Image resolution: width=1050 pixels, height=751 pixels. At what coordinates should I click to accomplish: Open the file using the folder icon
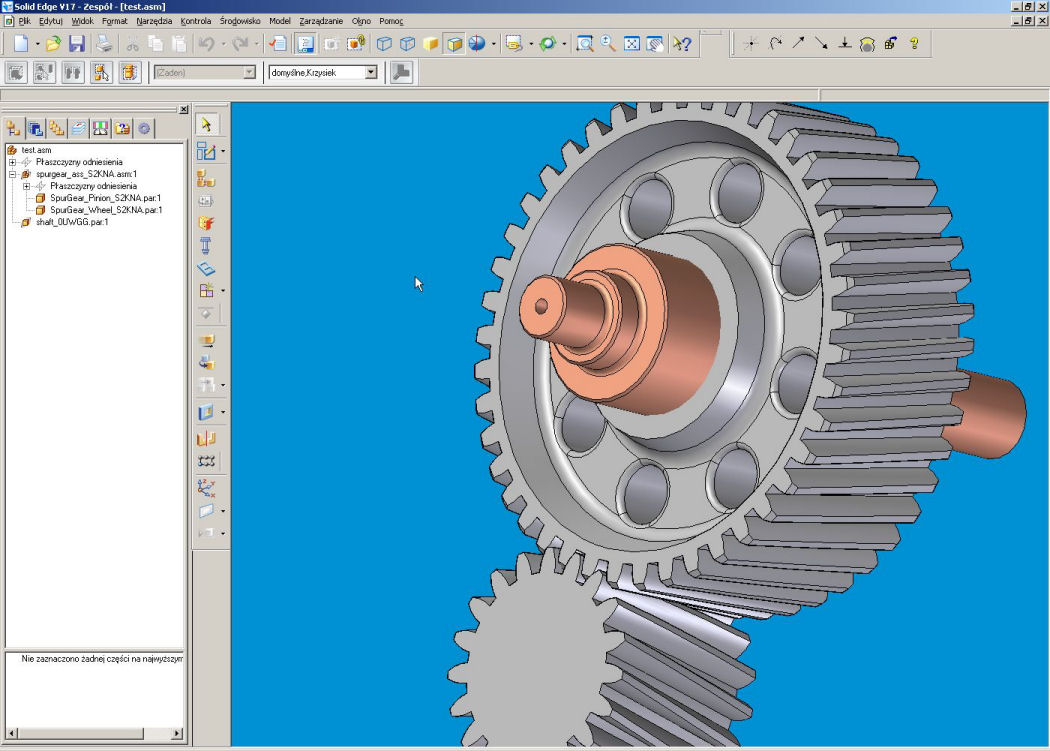point(53,44)
